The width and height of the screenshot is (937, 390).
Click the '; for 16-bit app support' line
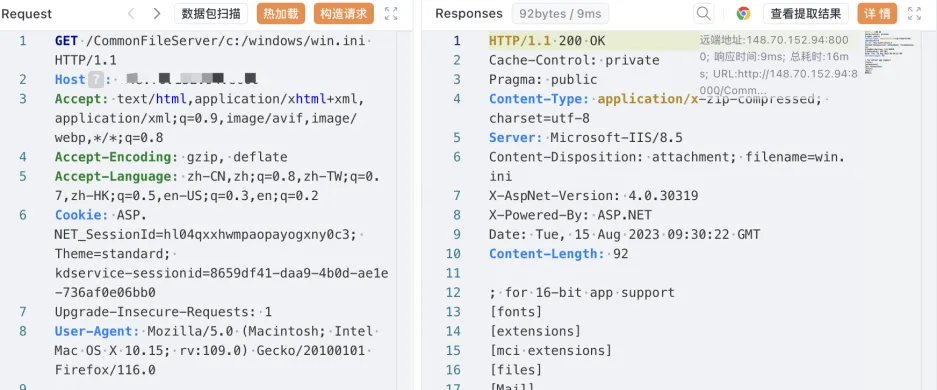[581, 293]
